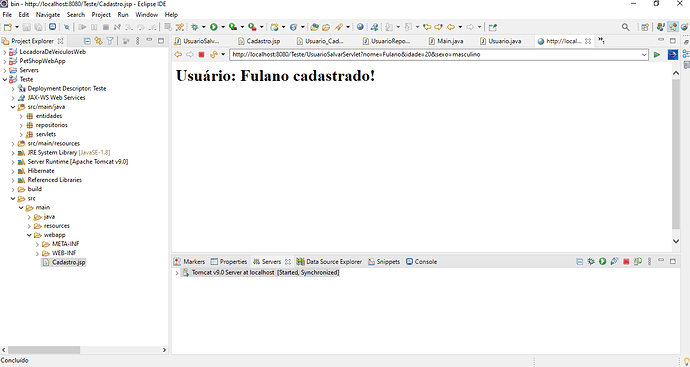Image resolution: width=690 pixels, height=367 pixels.
Task: Click the Last Edit Location icon
Action: pos(427,27)
